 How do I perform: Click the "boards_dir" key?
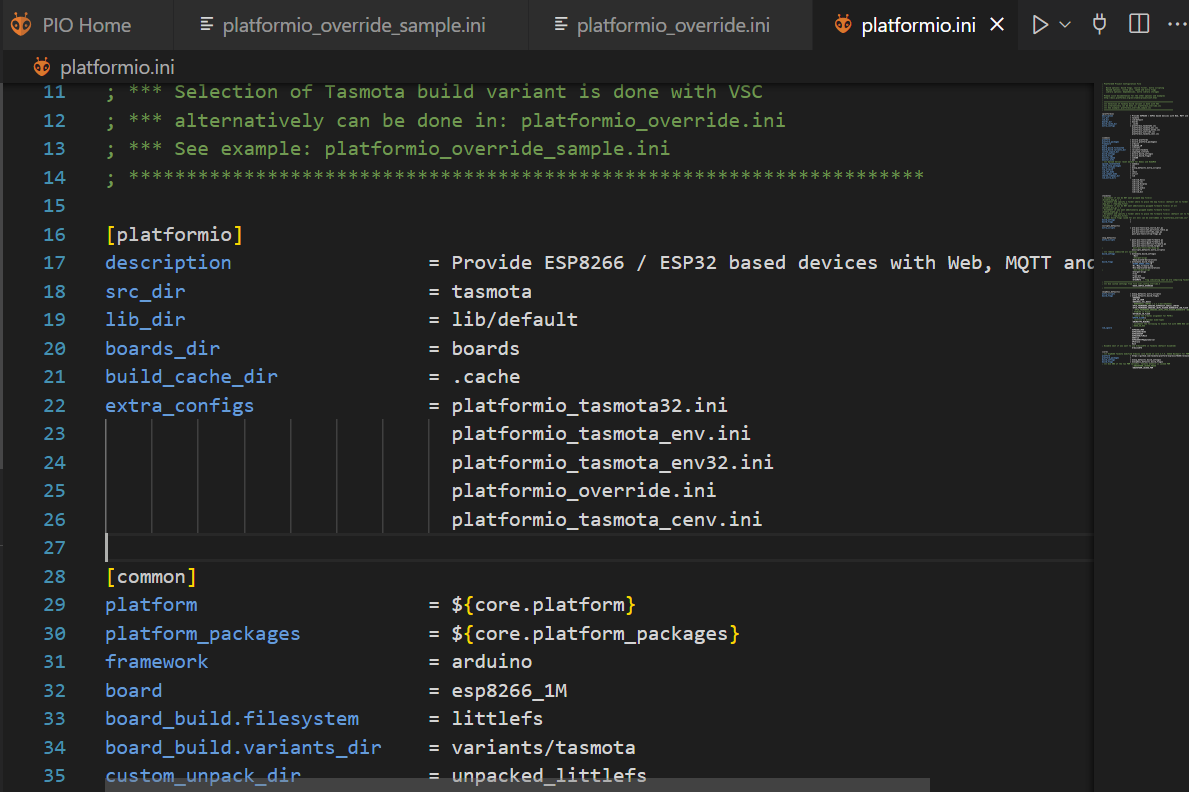162,348
